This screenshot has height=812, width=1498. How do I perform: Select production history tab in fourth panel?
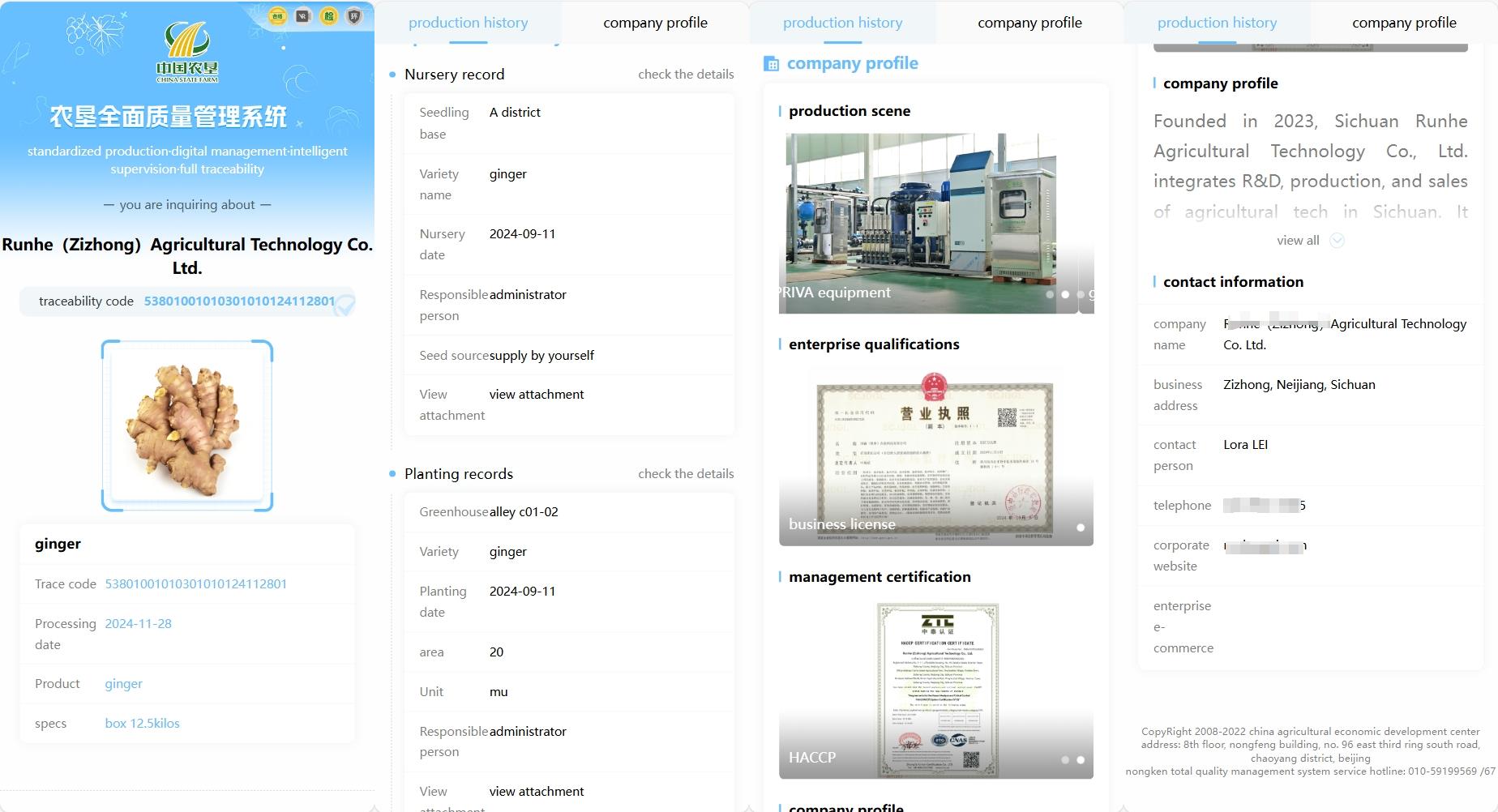tap(1217, 23)
